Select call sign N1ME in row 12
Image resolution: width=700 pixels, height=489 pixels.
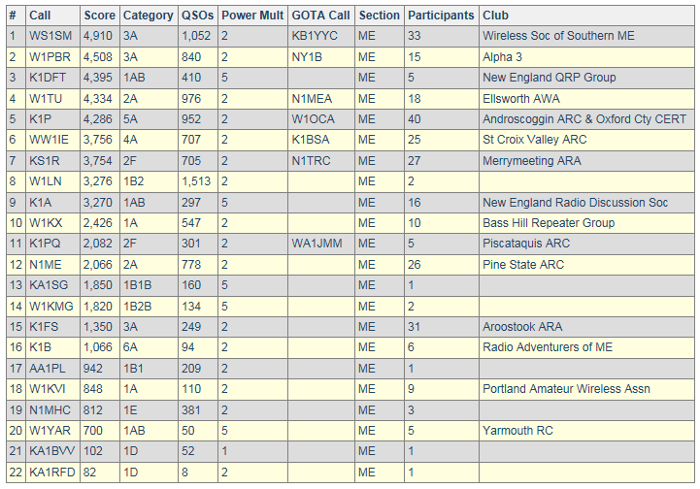pyautogui.click(x=45, y=264)
